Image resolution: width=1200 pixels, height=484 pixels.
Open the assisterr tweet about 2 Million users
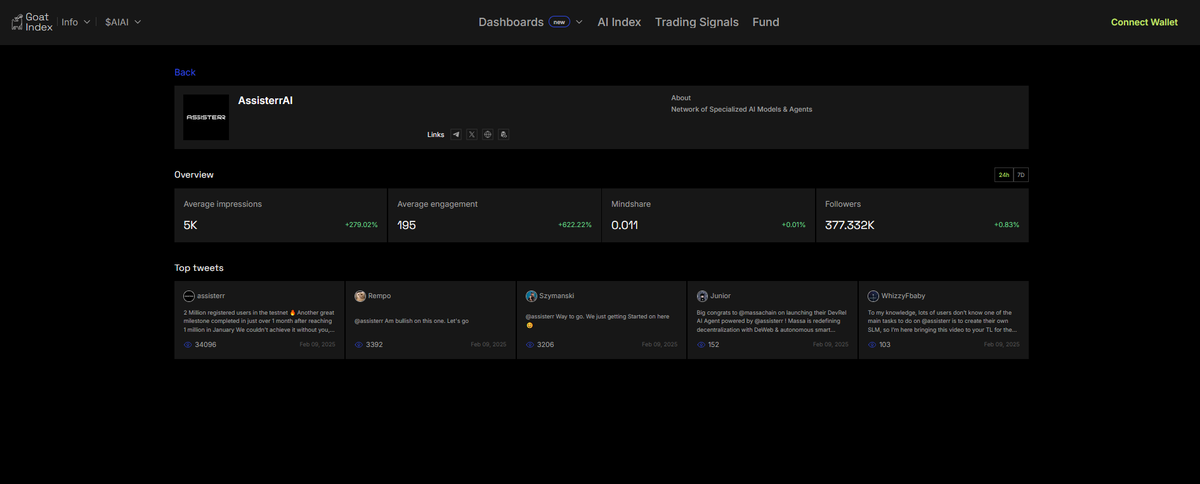tap(259, 320)
